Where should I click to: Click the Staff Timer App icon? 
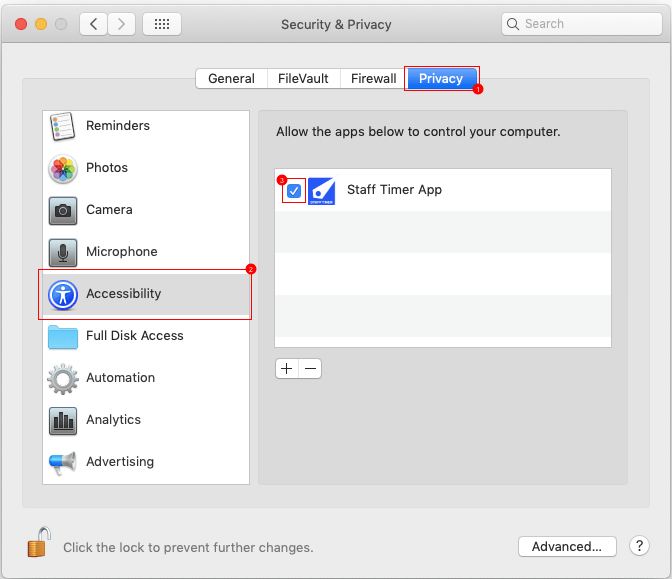coord(321,191)
